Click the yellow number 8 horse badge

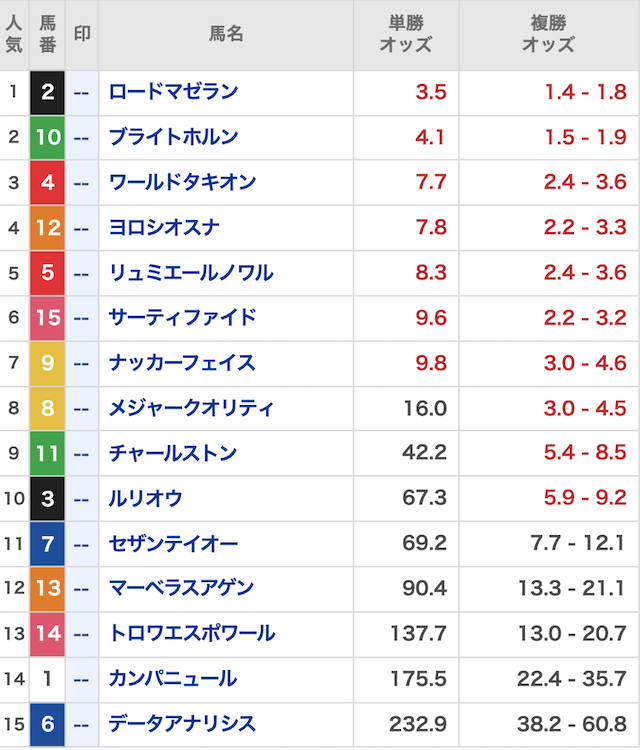coord(48,408)
